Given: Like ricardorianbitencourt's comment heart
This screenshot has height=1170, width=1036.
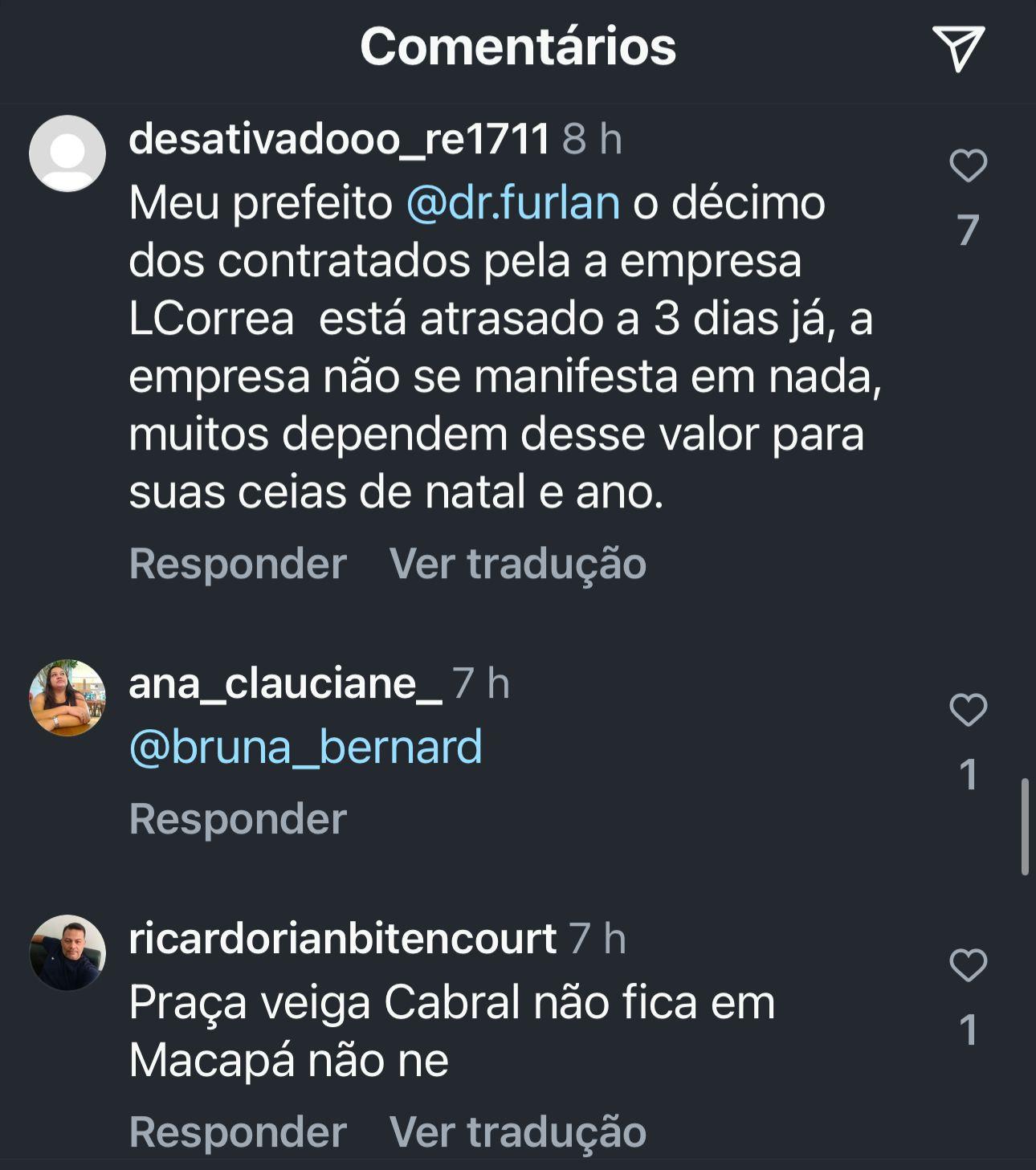Looking at the screenshot, I should pos(968,965).
